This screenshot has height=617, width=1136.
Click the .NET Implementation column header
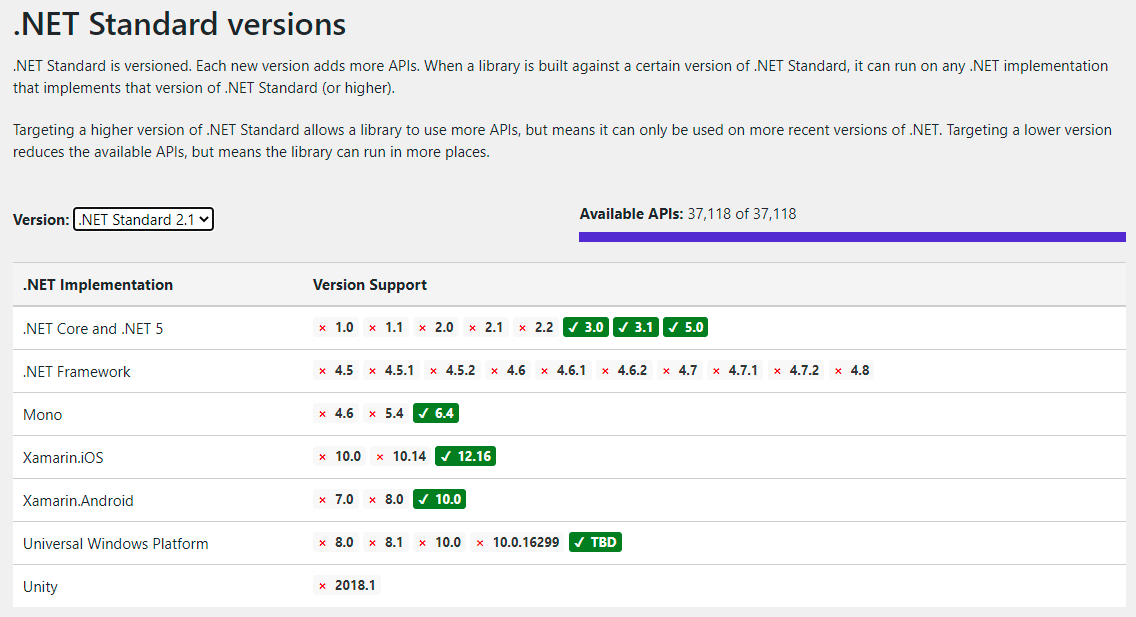point(98,285)
